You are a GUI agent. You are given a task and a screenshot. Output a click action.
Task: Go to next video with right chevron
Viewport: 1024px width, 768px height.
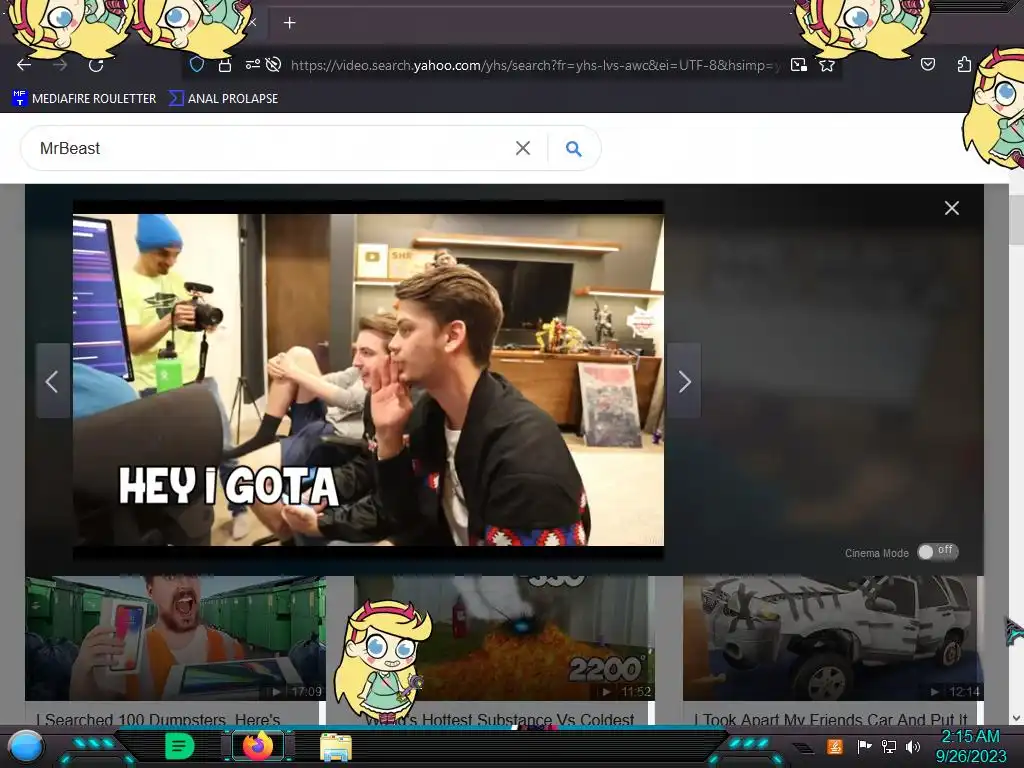[684, 381]
